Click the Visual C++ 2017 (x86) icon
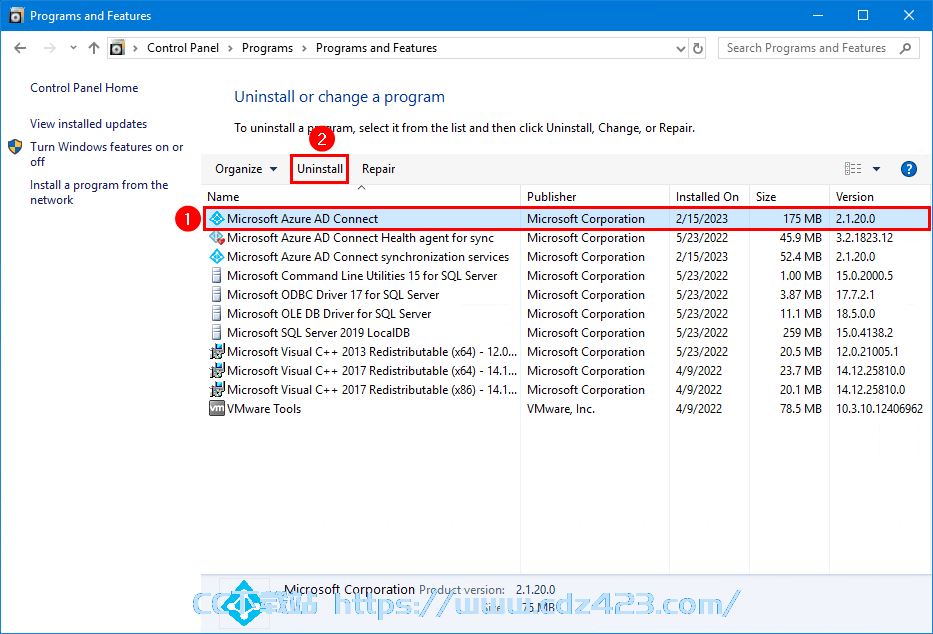This screenshot has width=933, height=634. 217,390
